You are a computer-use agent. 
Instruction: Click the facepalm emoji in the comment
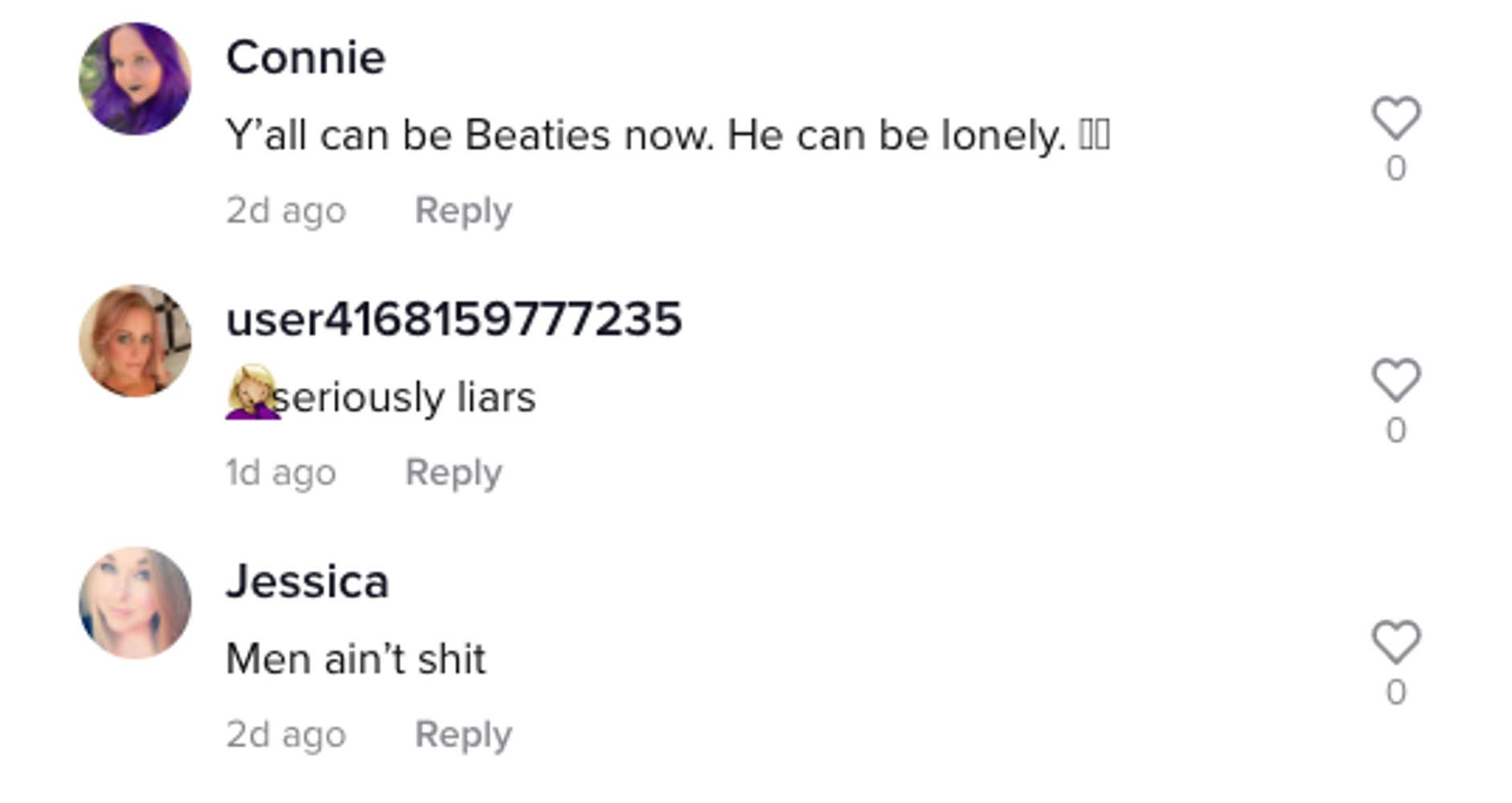252,393
